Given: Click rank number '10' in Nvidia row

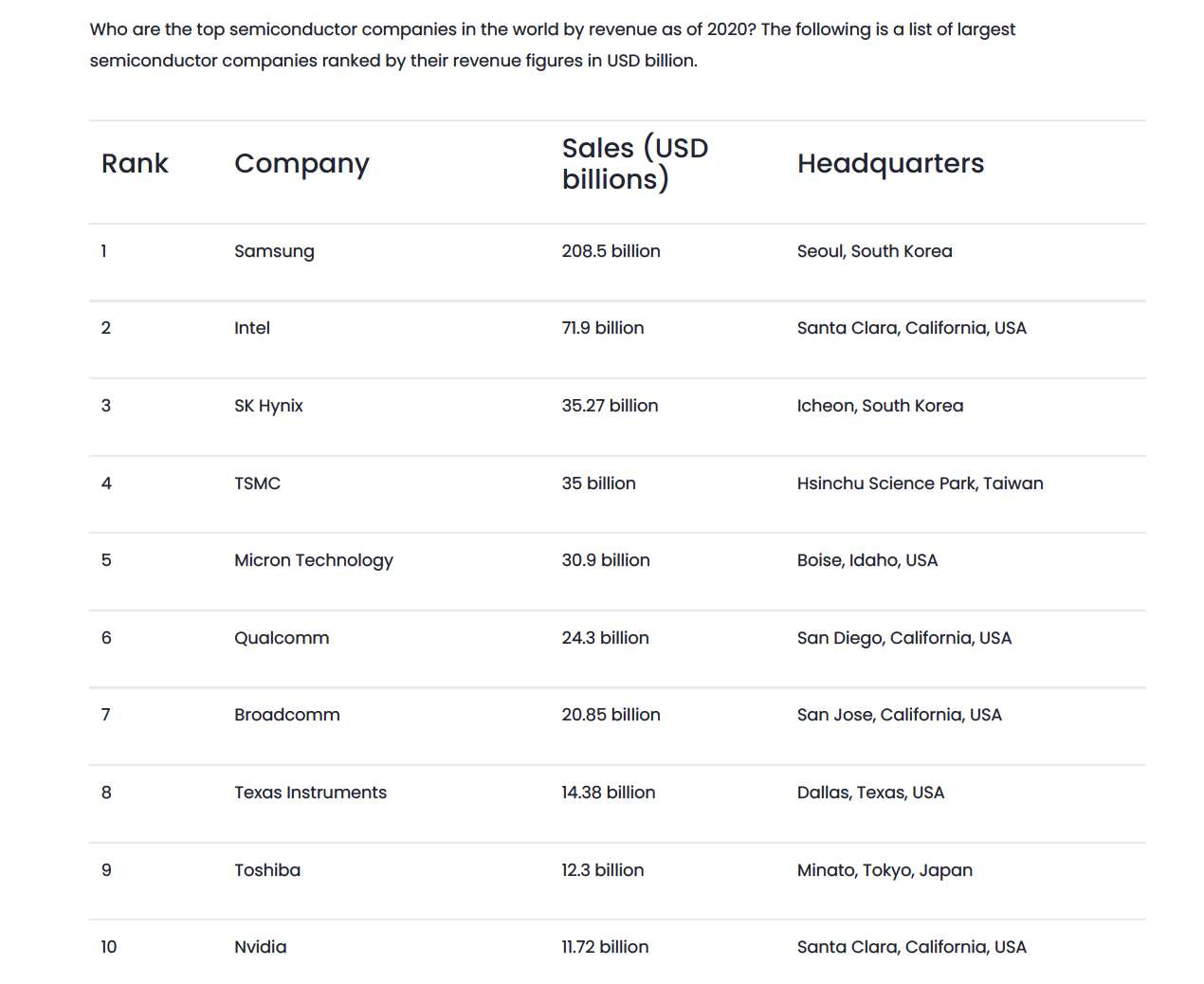Looking at the screenshot, I should [x=109, y=947].
